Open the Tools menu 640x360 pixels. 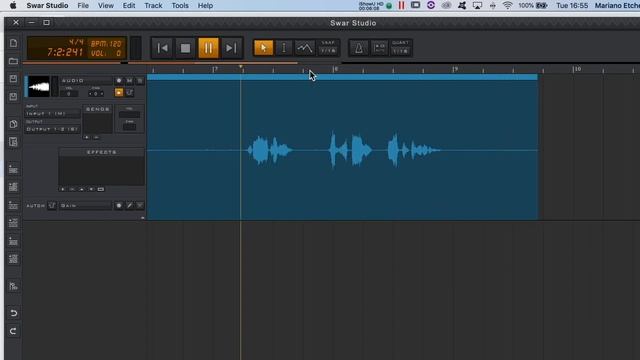pyautogui.click(x=180, y=6)
